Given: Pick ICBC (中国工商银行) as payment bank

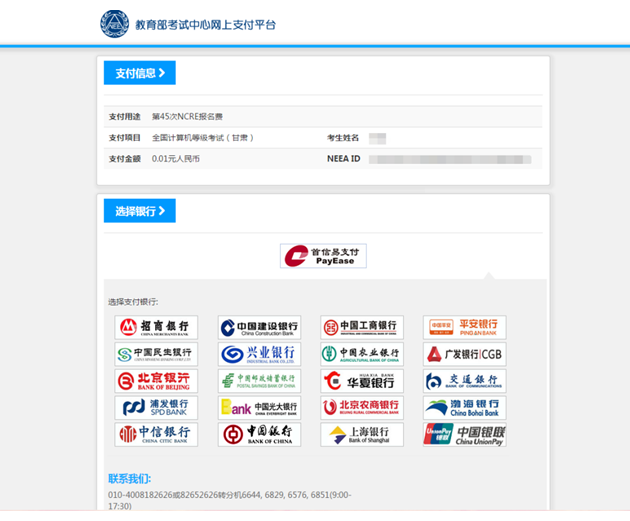Looking at the screenshot, I should pyautogui.click(x=361, y=328).
